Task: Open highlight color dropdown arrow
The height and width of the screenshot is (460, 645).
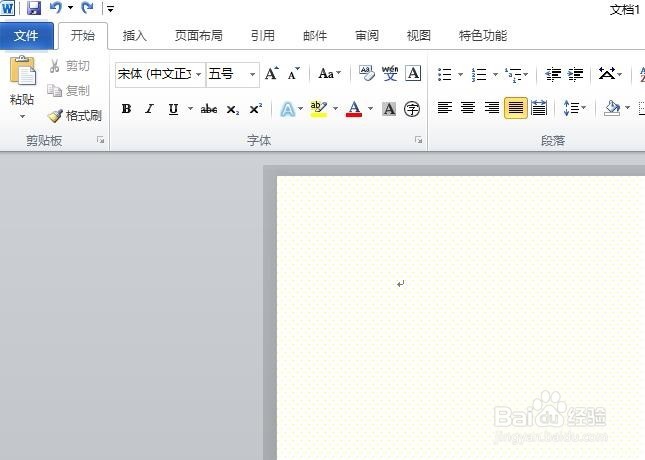Action: click(x=335, y=109)
